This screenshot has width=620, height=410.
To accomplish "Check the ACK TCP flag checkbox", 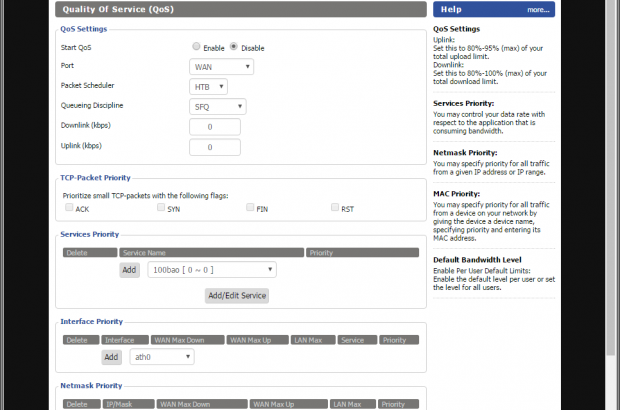I will click(x=69, y=208).
